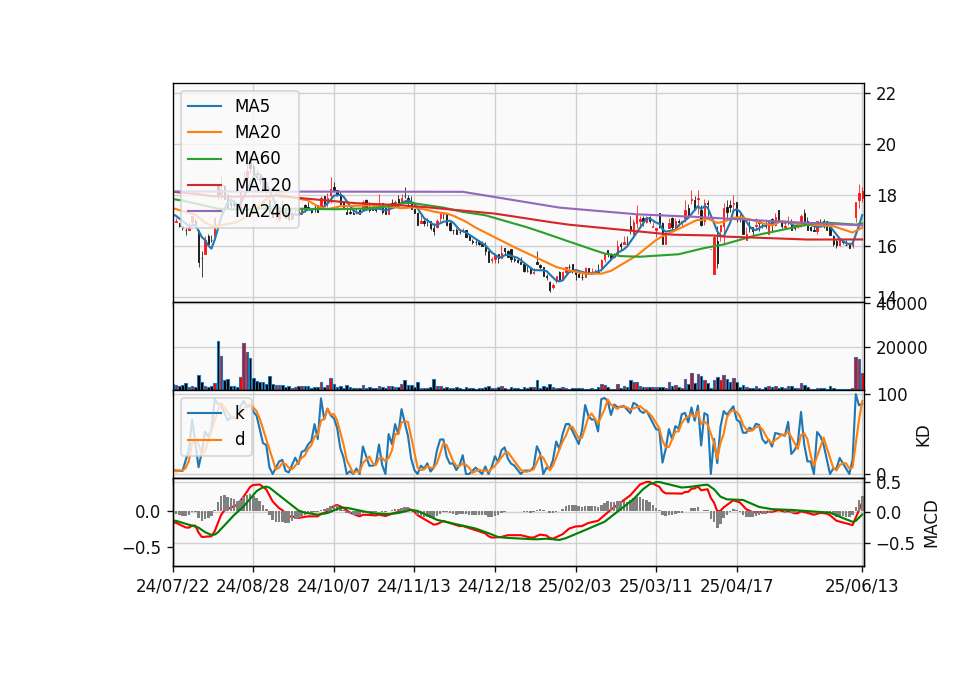
Task: Click the price axis label 18
Action: pyautogui.click(x=886, y=196)
